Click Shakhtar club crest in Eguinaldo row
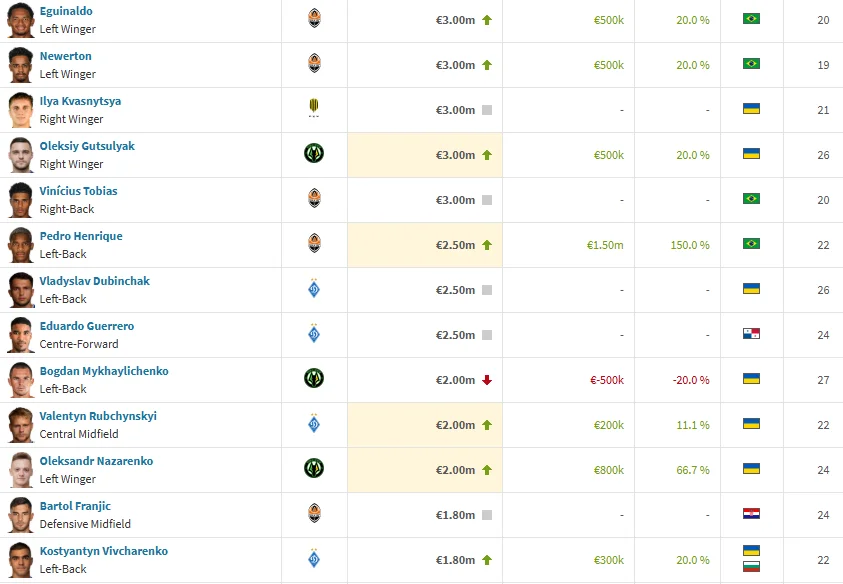 click(x=314, y=18)
